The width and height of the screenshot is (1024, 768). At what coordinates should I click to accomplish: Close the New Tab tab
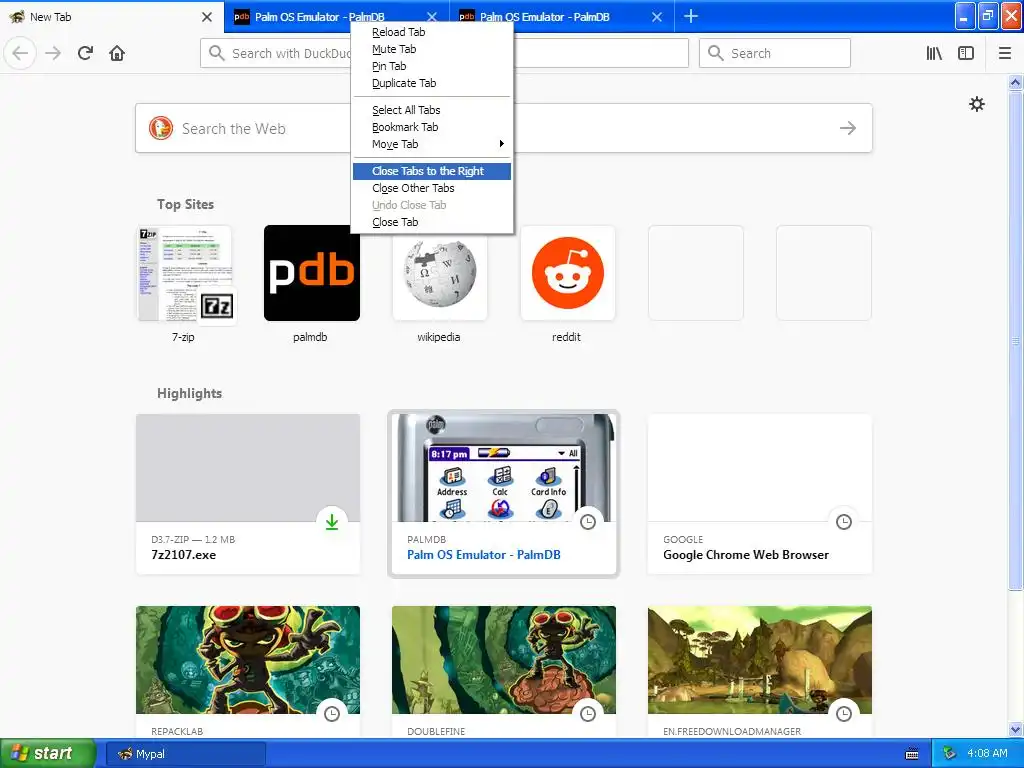(x=206, y=17)
